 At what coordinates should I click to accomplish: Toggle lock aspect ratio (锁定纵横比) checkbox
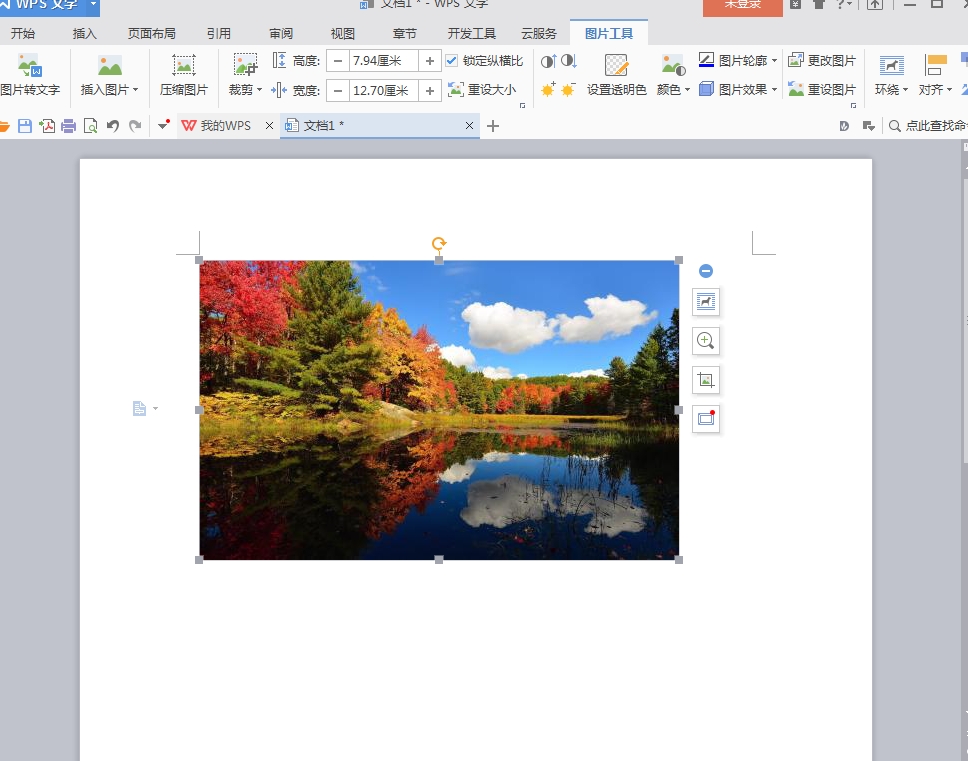pos(452,61)
